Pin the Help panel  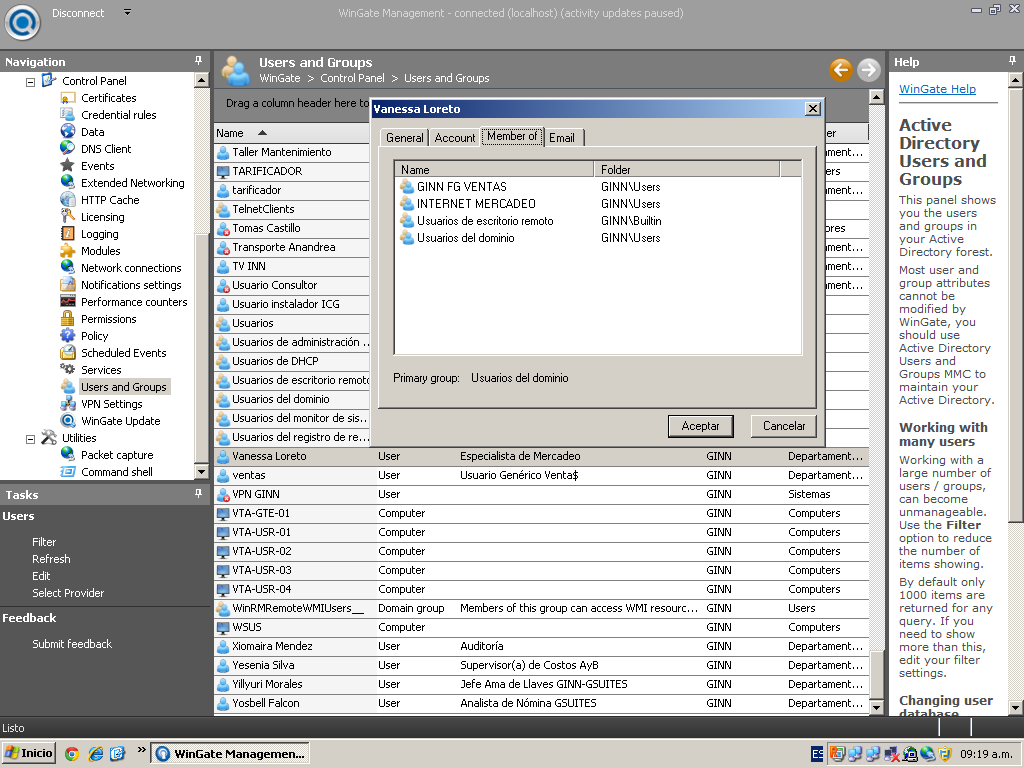1012,61
